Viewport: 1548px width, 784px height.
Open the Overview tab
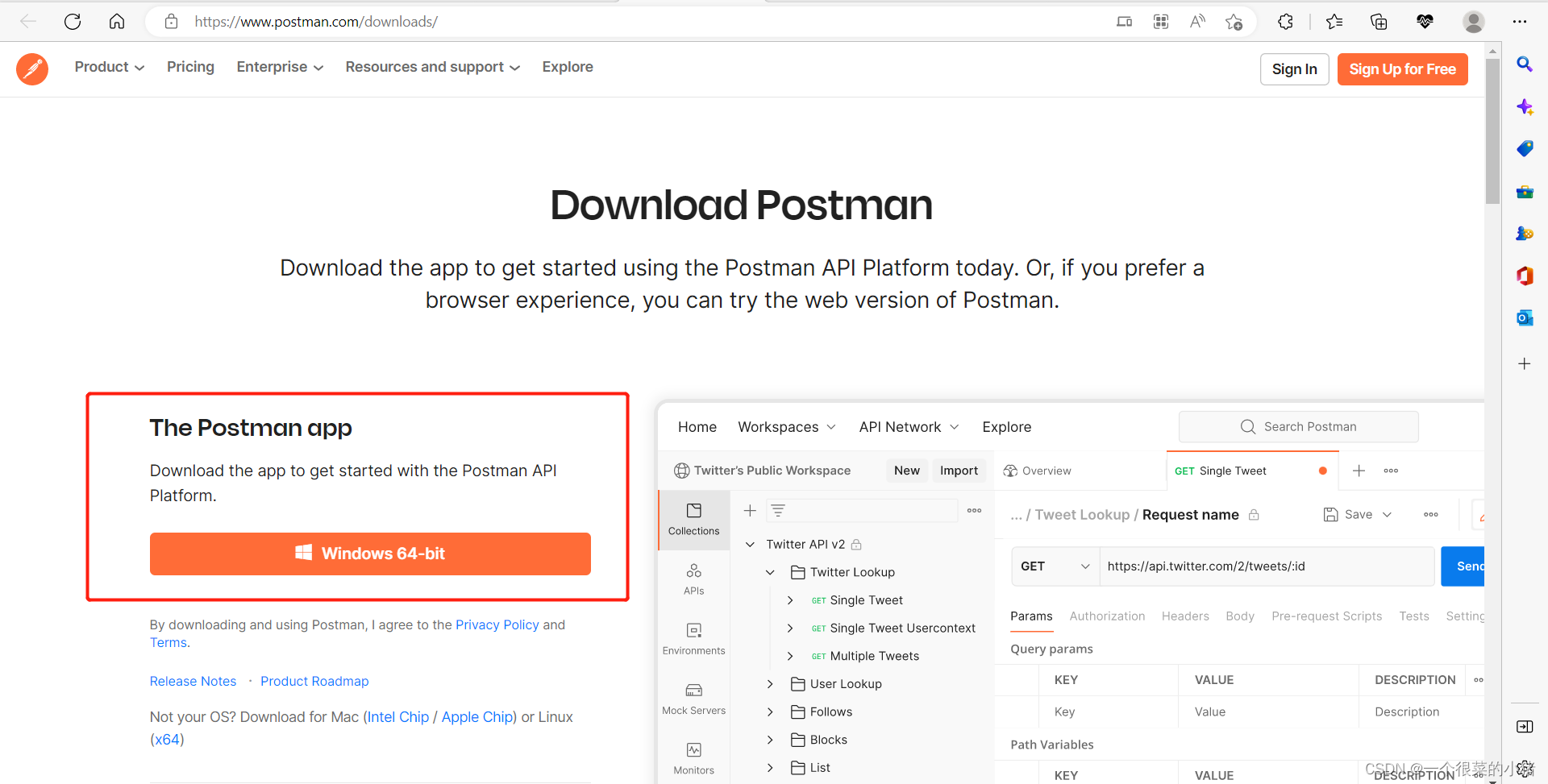coord(1037,471)
